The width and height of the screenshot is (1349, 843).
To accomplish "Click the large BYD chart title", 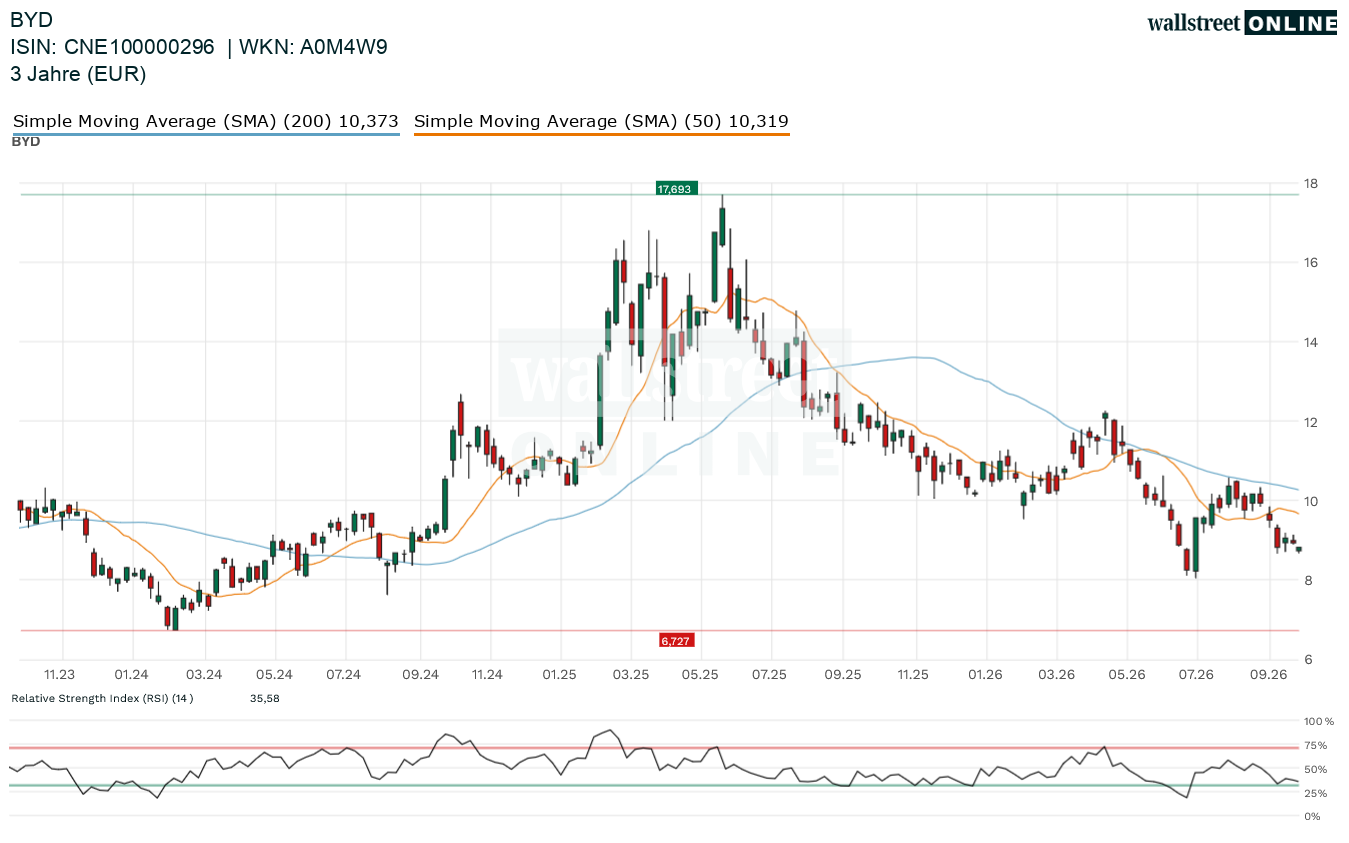I will (x=32, y=20).
